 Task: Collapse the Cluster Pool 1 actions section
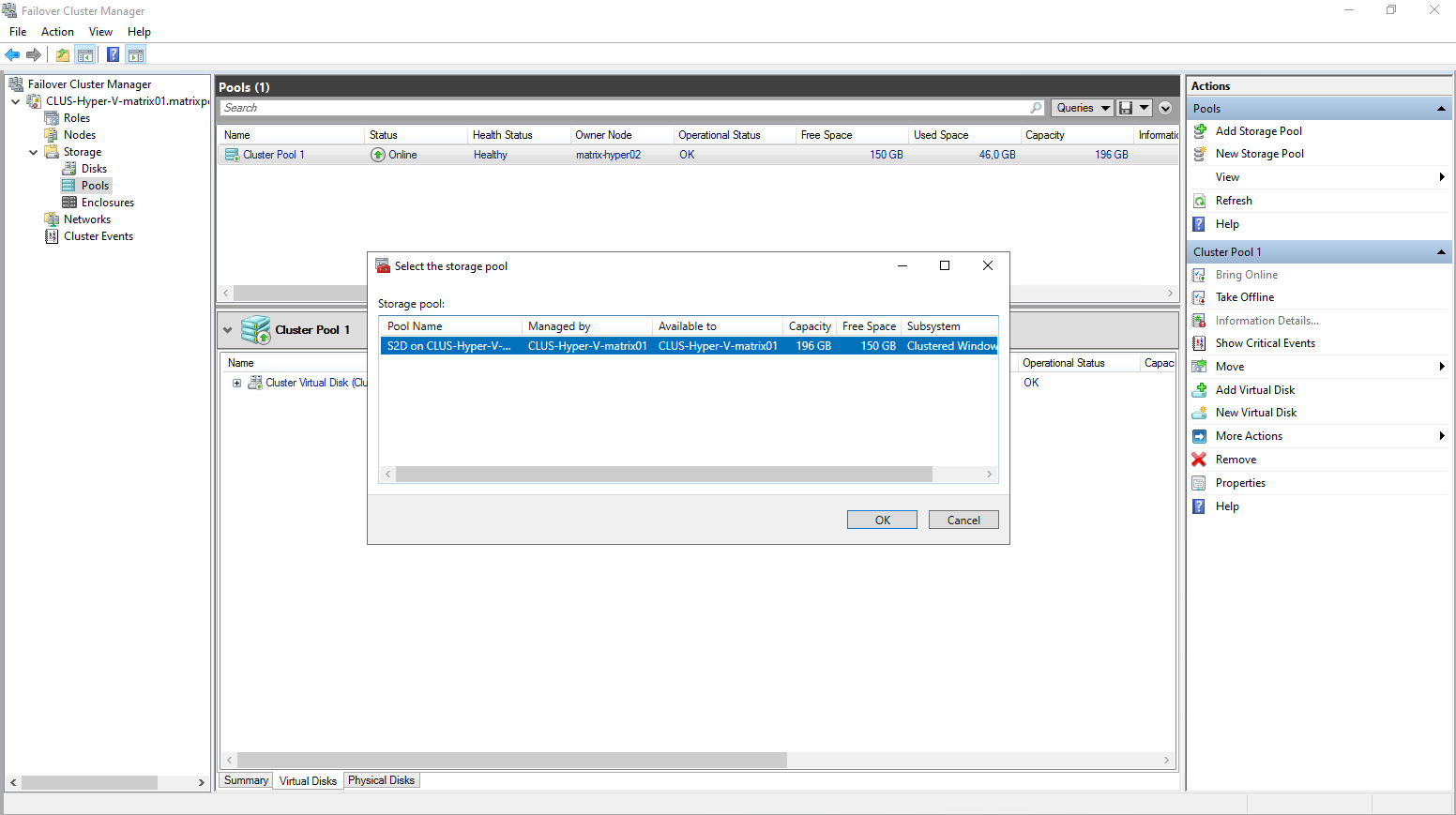pyautogui.click(x=1441, y=252)
